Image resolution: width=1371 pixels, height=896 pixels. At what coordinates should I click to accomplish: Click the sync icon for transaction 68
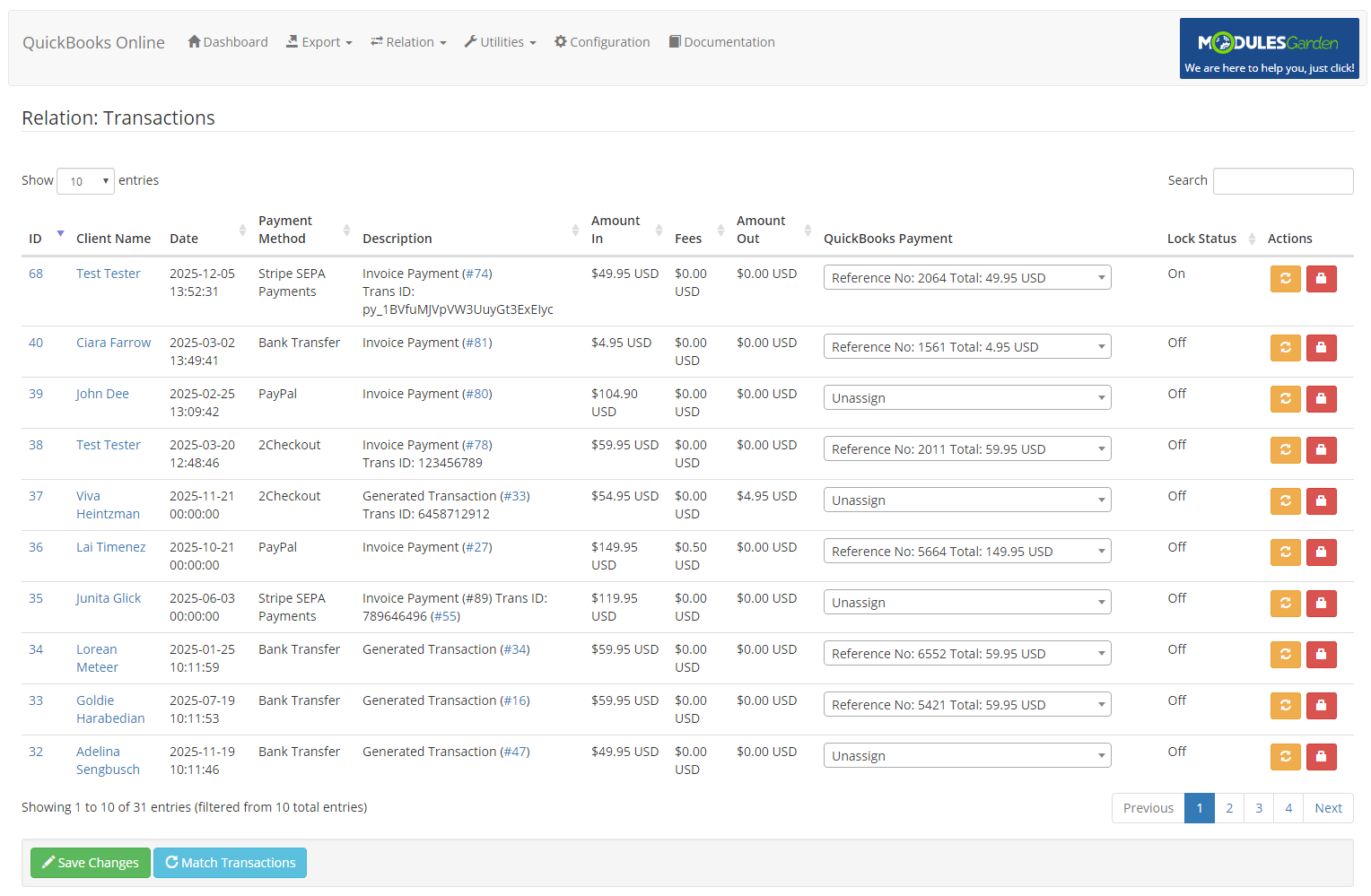(x=1285, y=278)
